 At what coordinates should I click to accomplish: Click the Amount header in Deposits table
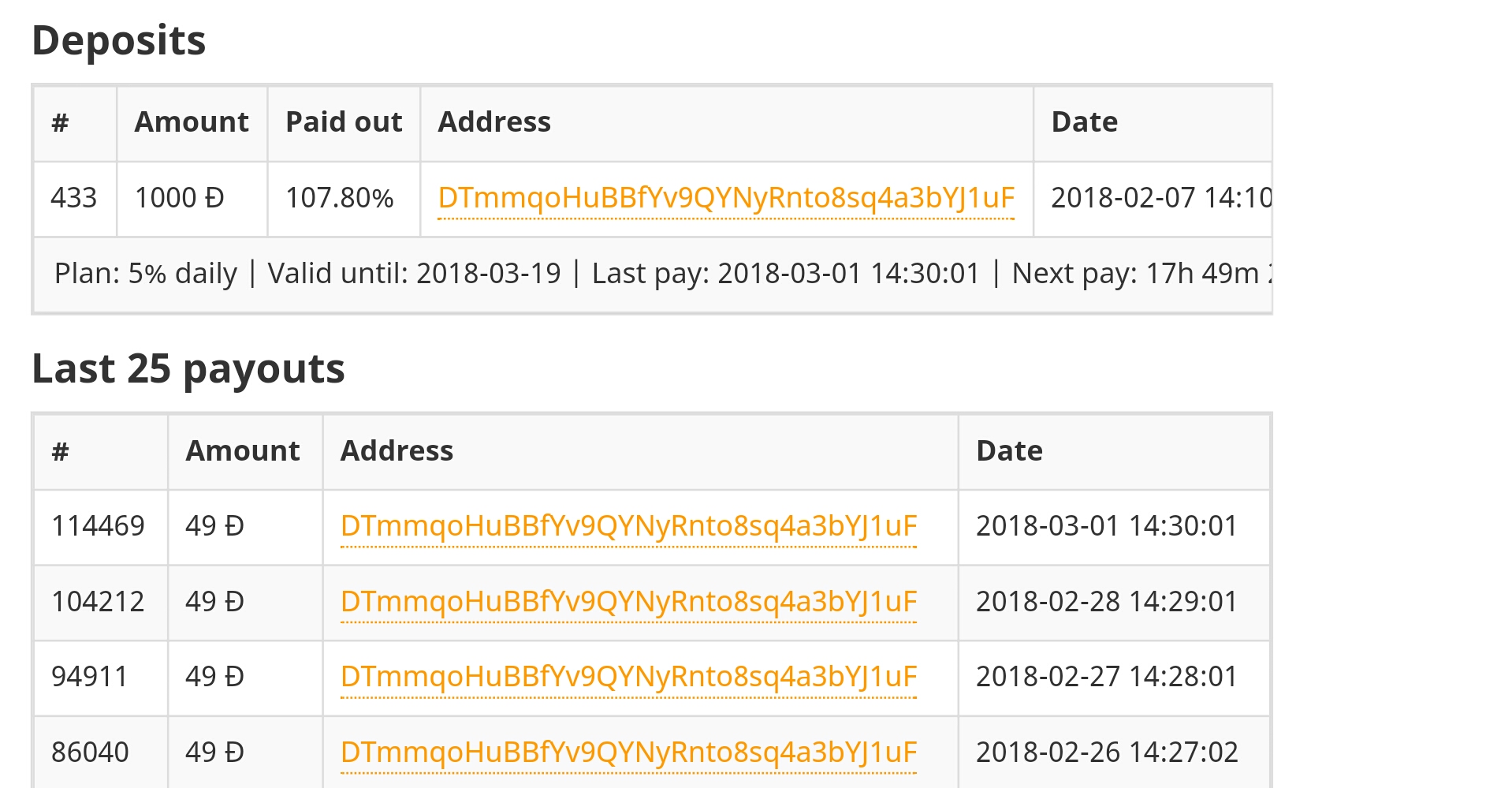tap(192, 122)
